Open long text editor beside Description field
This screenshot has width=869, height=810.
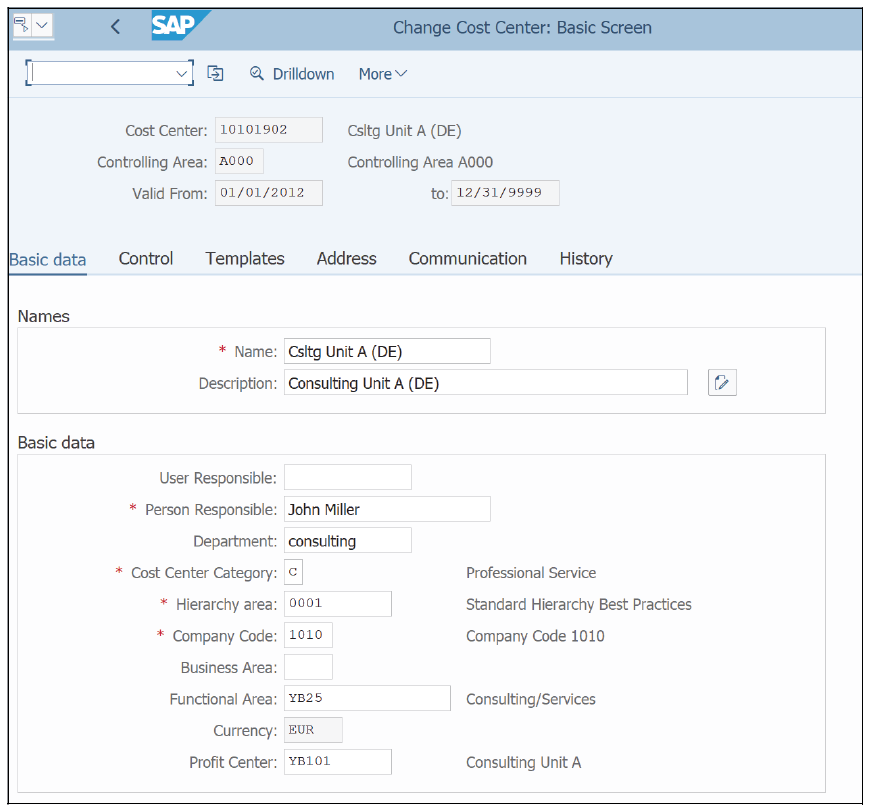722,382
